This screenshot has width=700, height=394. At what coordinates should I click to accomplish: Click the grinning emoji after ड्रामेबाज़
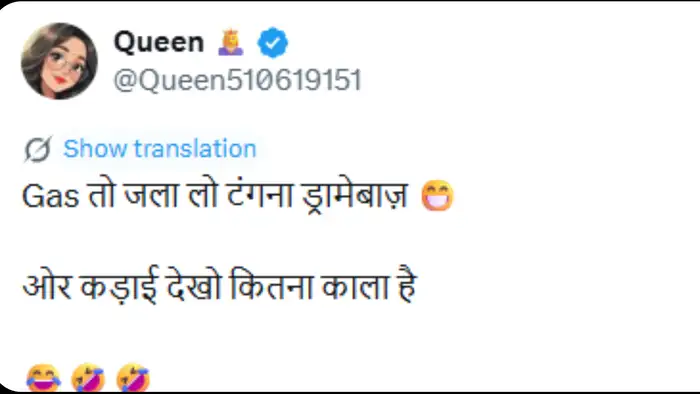pyautogui.click(x=438, y=195)
